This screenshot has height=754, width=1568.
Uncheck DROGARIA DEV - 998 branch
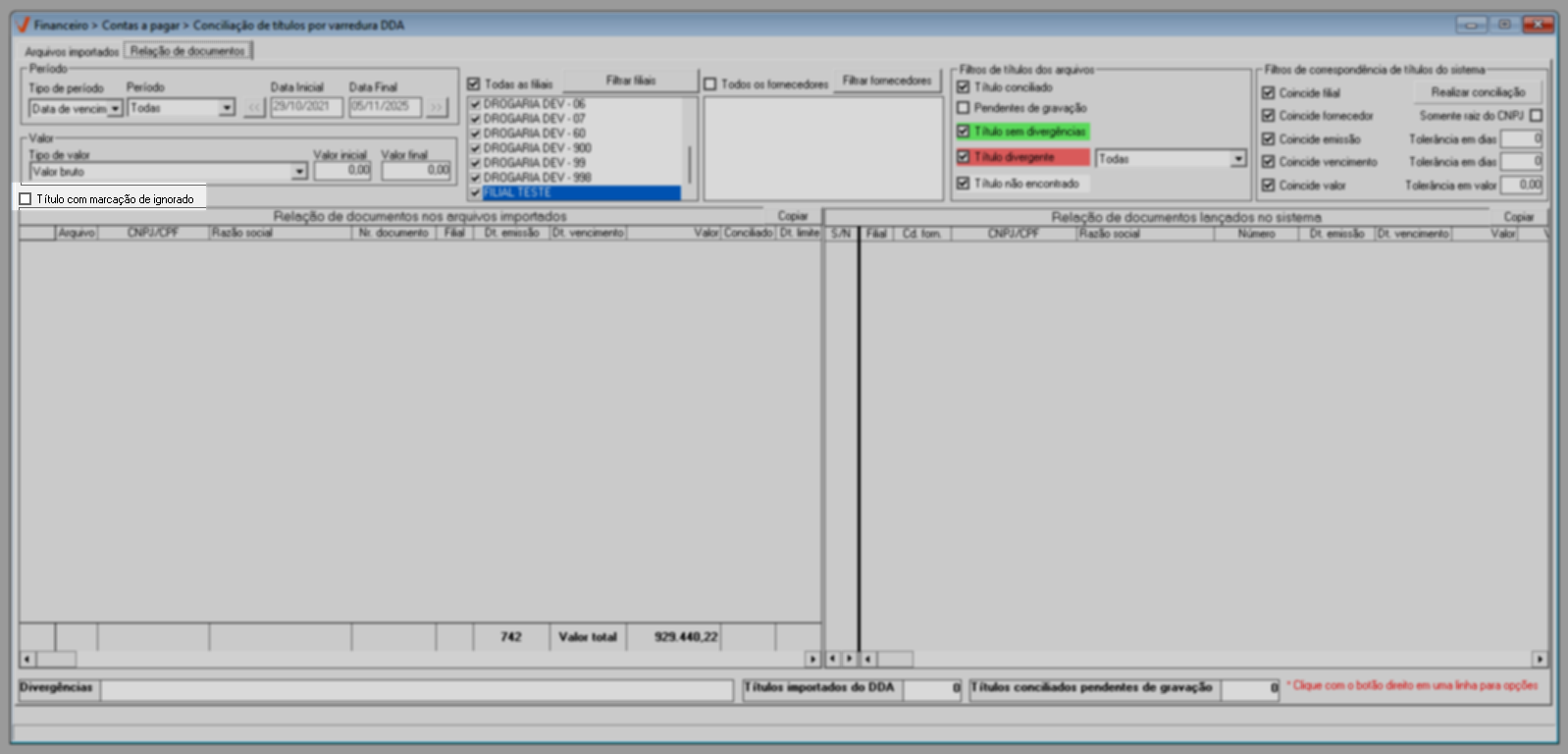475,178
